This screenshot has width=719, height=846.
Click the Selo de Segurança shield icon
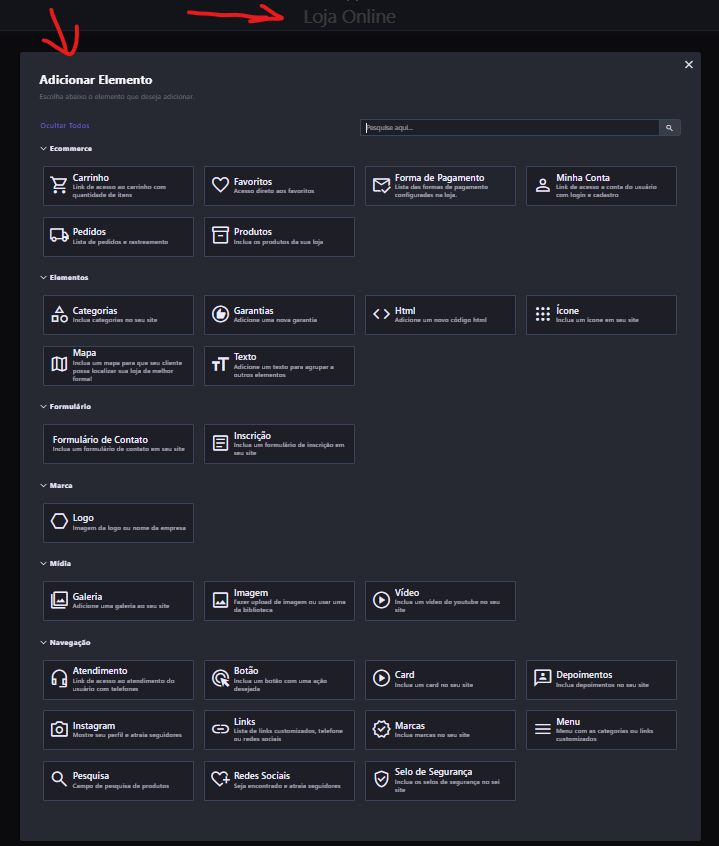click(x=381, y=780)
